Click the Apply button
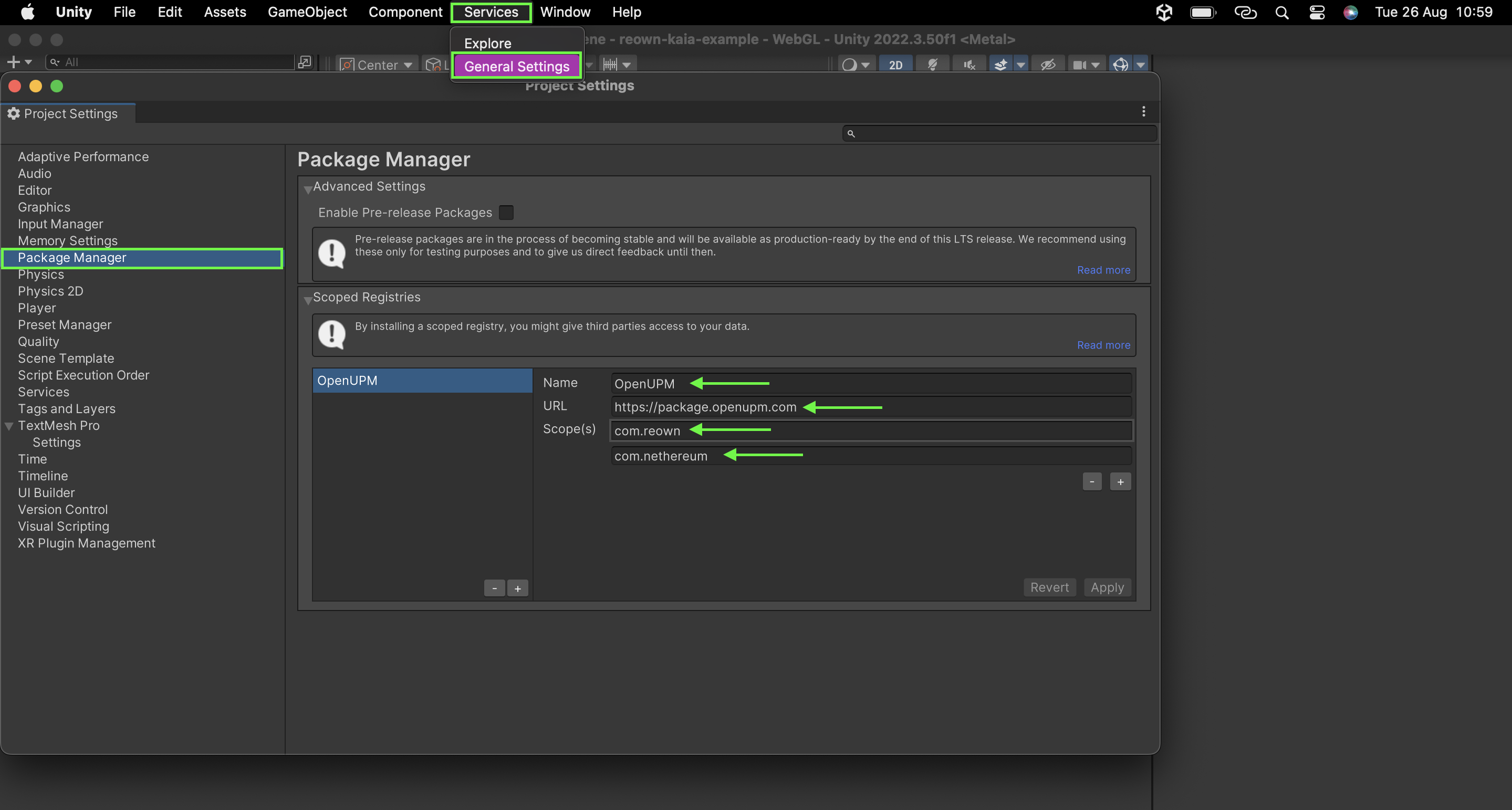 coord(1107,587)
